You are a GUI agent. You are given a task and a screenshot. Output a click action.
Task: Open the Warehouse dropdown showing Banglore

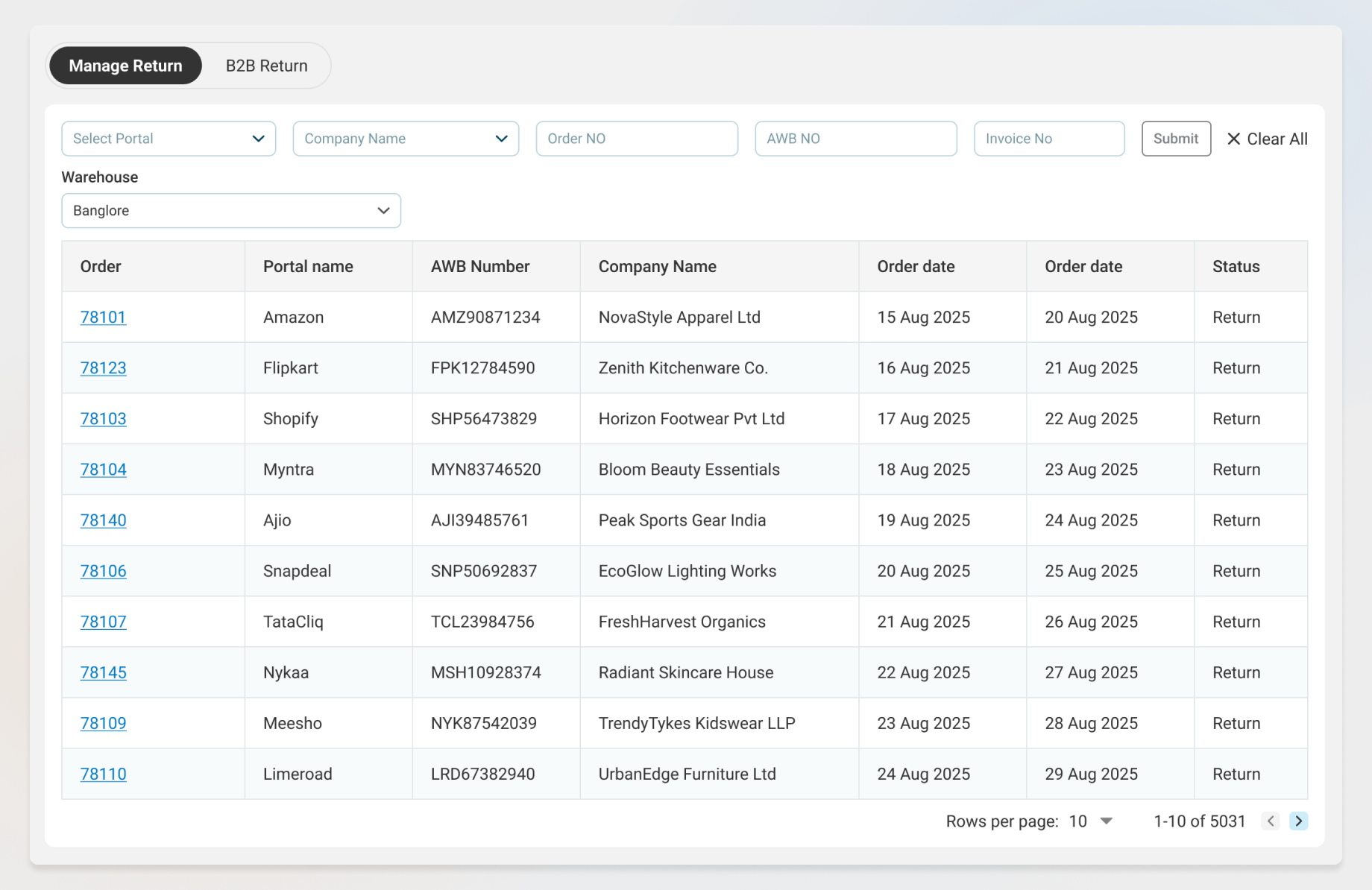coord(231,211)
